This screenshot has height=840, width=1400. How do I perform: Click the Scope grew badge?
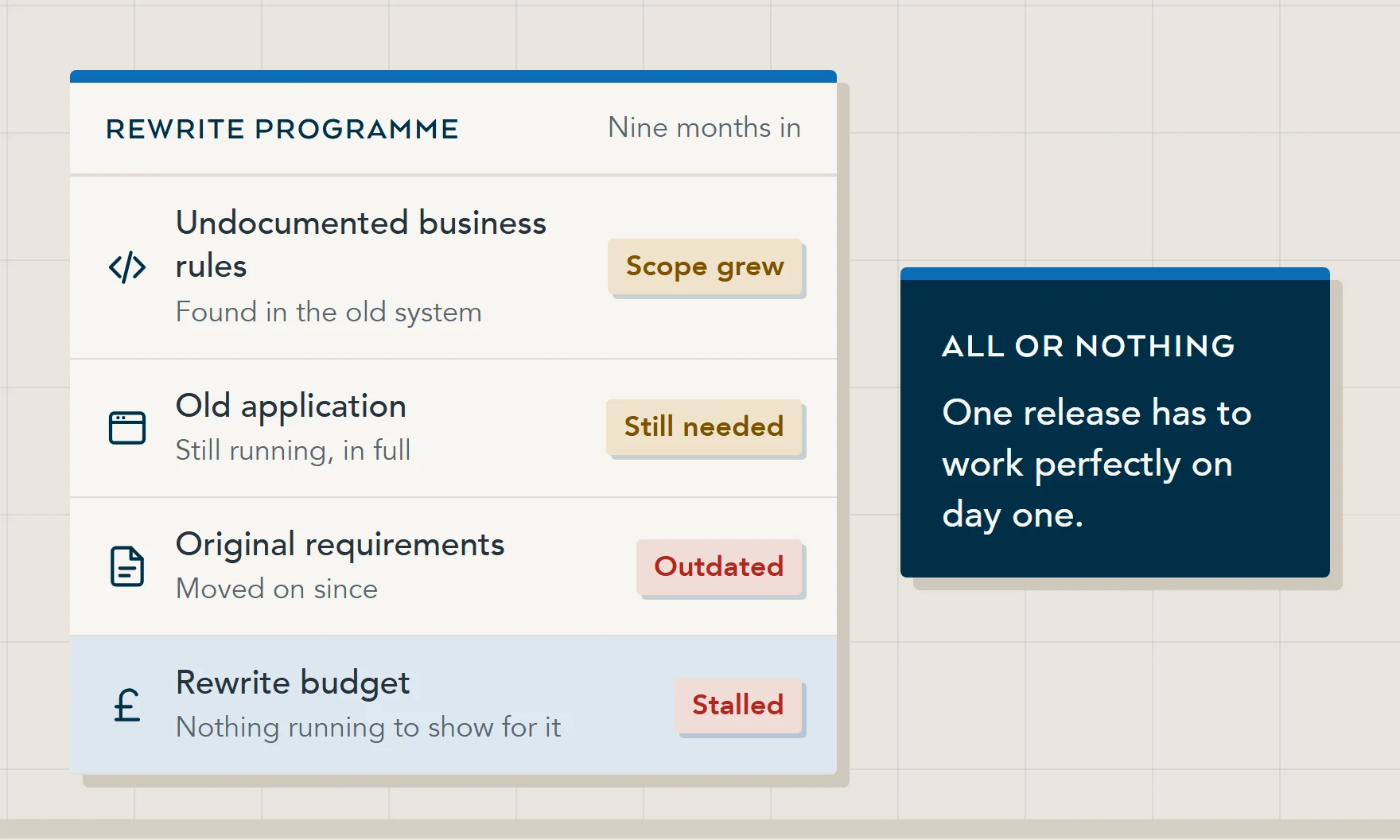pyautogui.click(x=705, y=266)
